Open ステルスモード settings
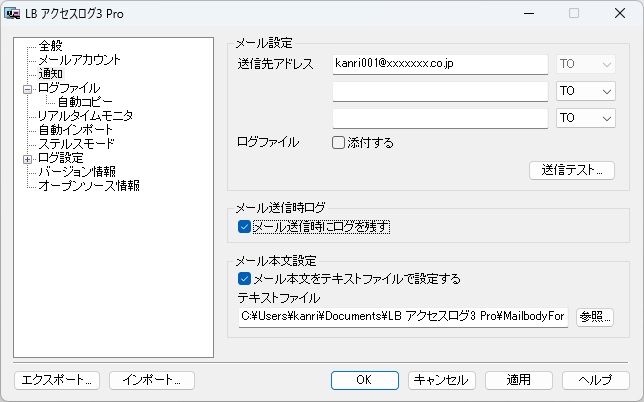 [x=76, y=144]
